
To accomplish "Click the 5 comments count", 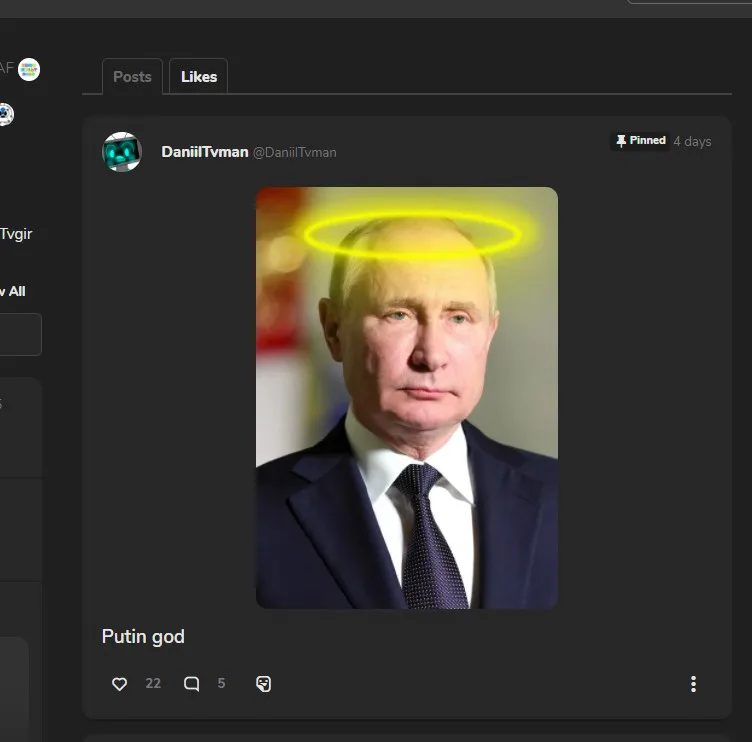I will pos(221,683).
